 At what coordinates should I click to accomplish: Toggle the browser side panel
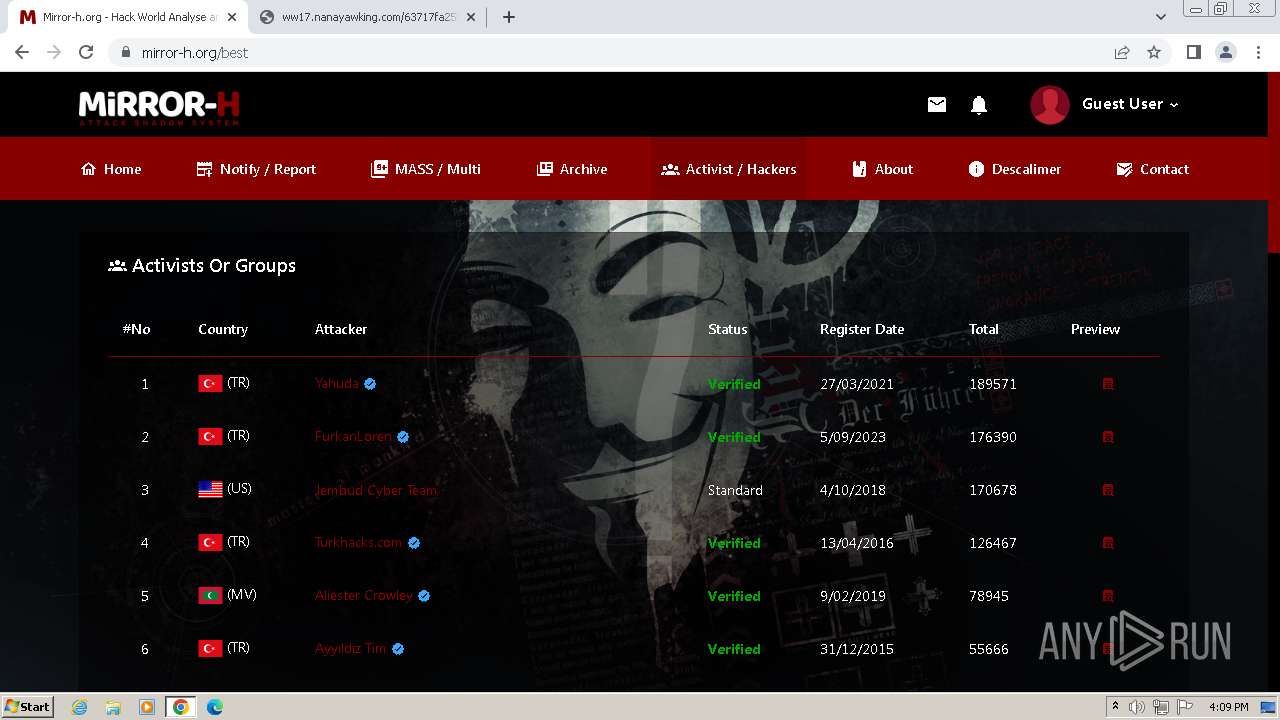[1193, 52]
